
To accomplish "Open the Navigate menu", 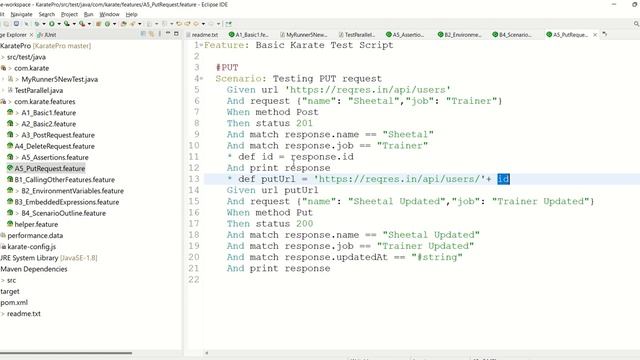I will 21,14.
